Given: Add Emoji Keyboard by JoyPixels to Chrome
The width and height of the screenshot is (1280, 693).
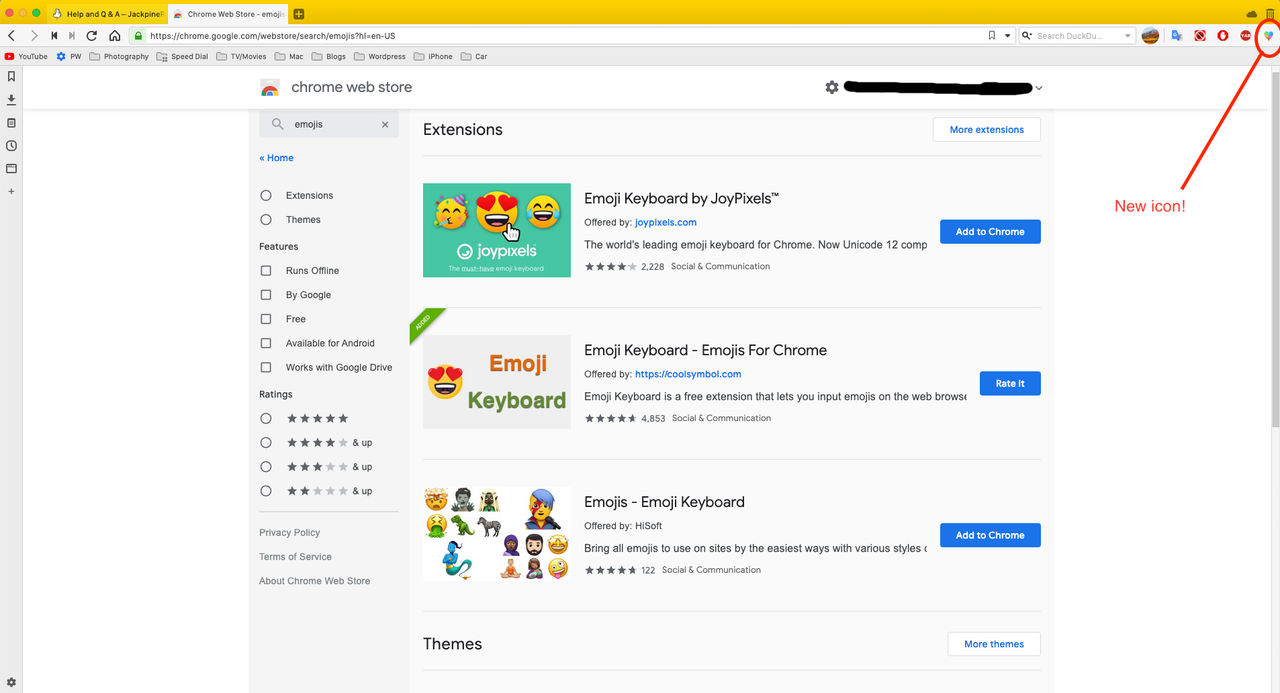Looking at the screenshot, I should coord(990,232).
